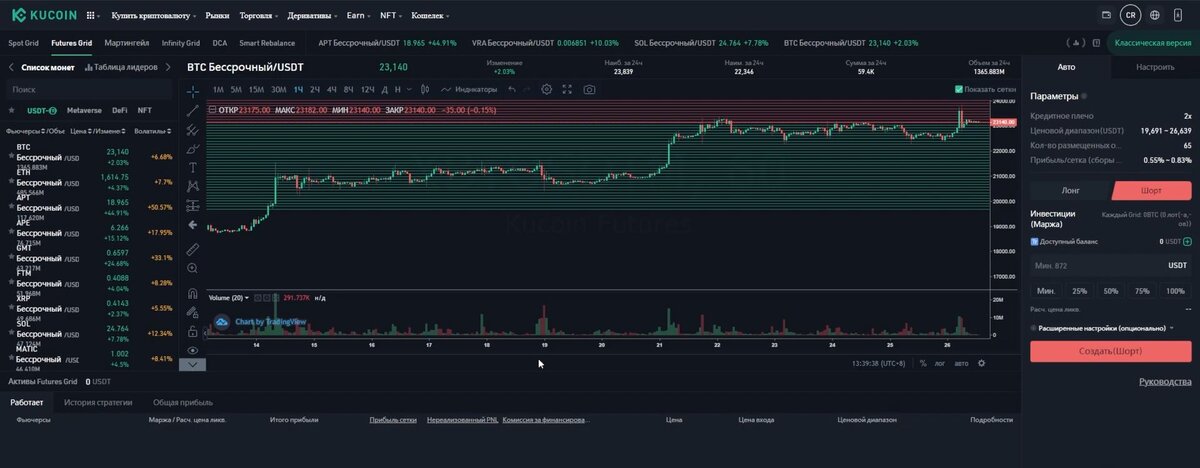
Task: Click the Кредитное плечо 2x value
Action: click(1187, 116)
